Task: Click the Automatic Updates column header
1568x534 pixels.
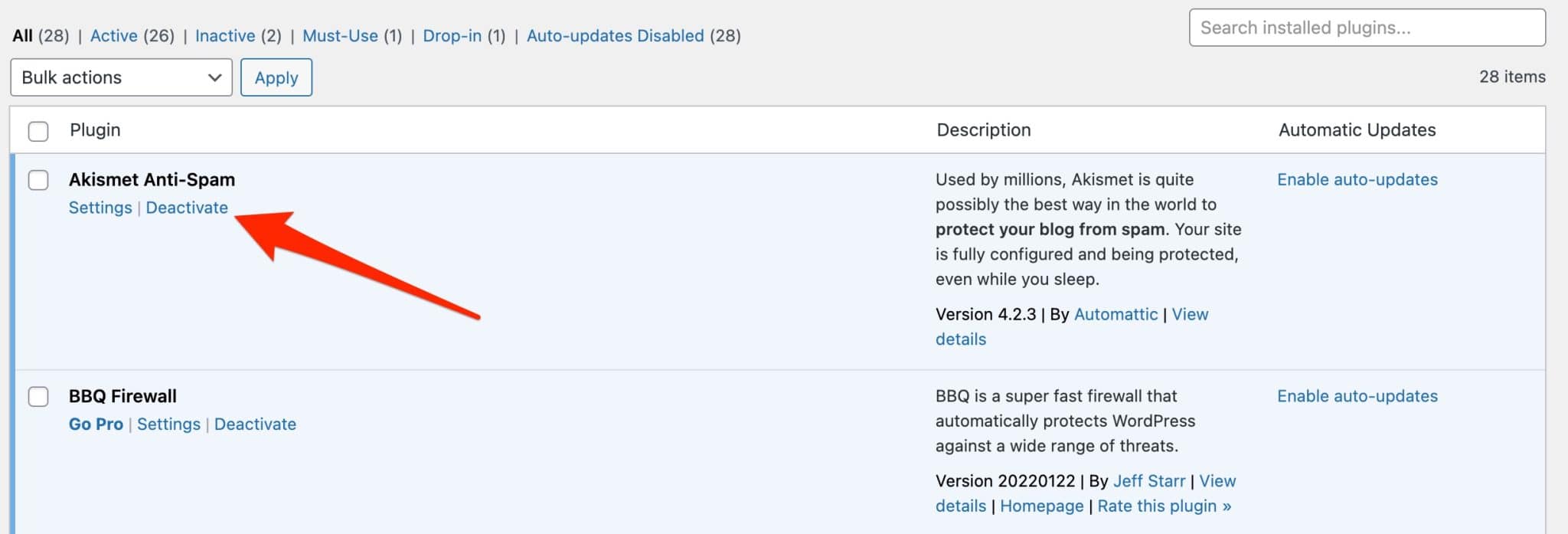Action: click(x=1357, y=129)
